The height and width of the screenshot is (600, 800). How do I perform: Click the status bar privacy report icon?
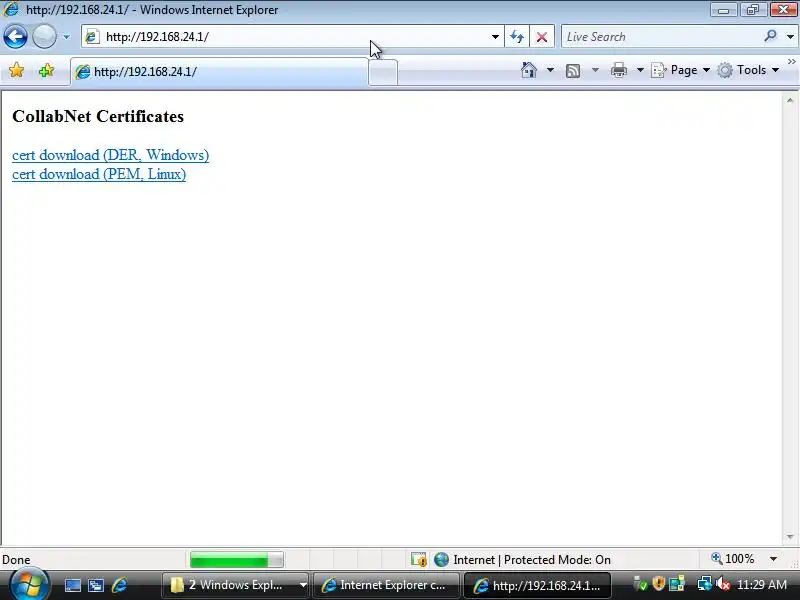pyautogui.click(x=419, y=560)
